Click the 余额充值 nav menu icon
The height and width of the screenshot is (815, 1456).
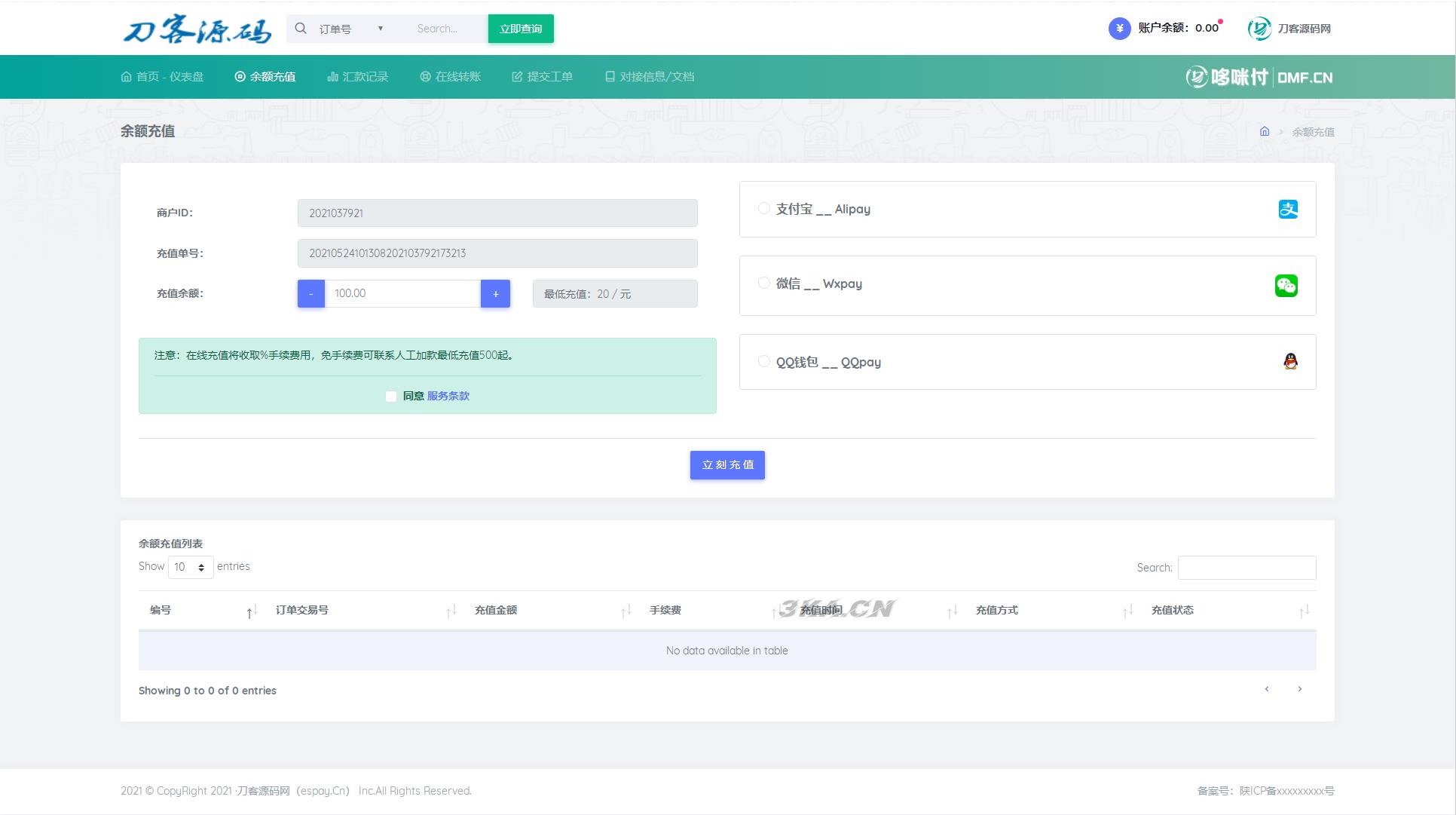coord(239,76)
